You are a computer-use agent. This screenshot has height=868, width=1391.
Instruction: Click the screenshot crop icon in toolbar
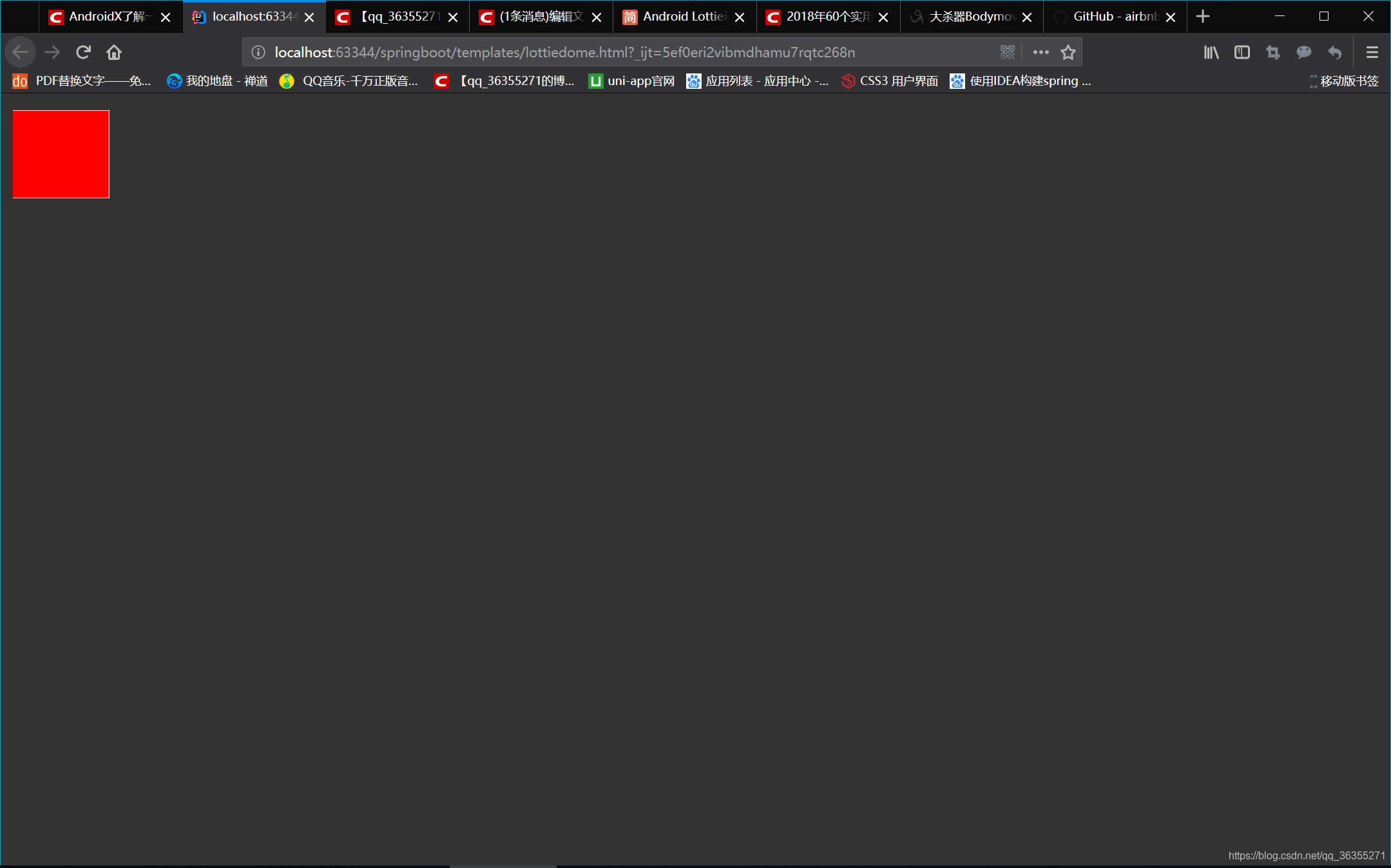pos(1273,52)
